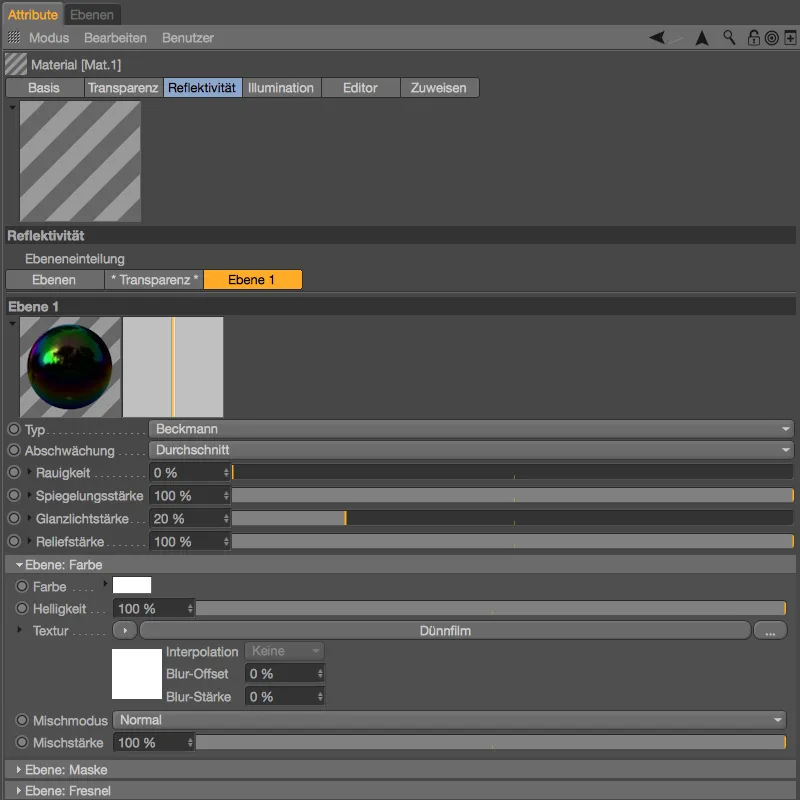Screen dimensions: 800x800
Task: Open the Abschwächung Durchschnitt dropdown
Action: (x=471, y=450)
